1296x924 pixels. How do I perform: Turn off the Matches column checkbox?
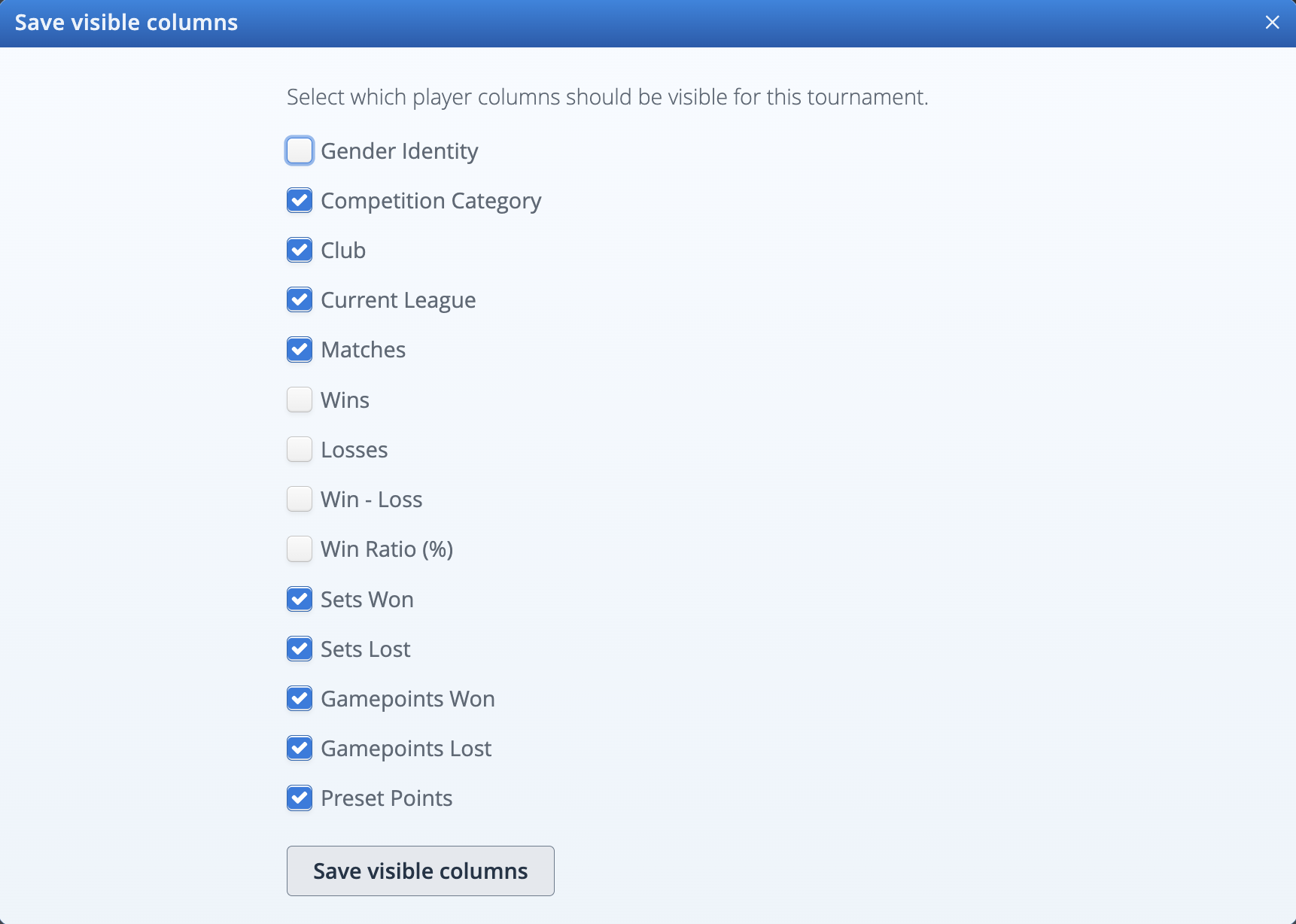(300, 349)
